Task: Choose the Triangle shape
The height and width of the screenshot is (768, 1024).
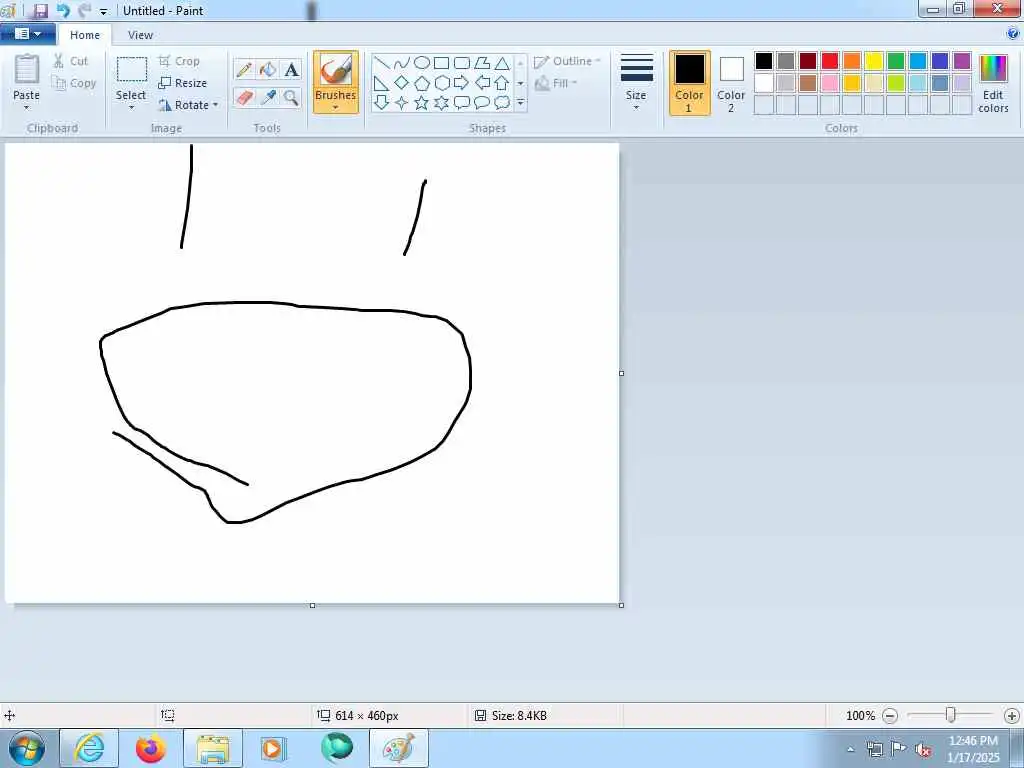Action: click(x=502, y=63)
